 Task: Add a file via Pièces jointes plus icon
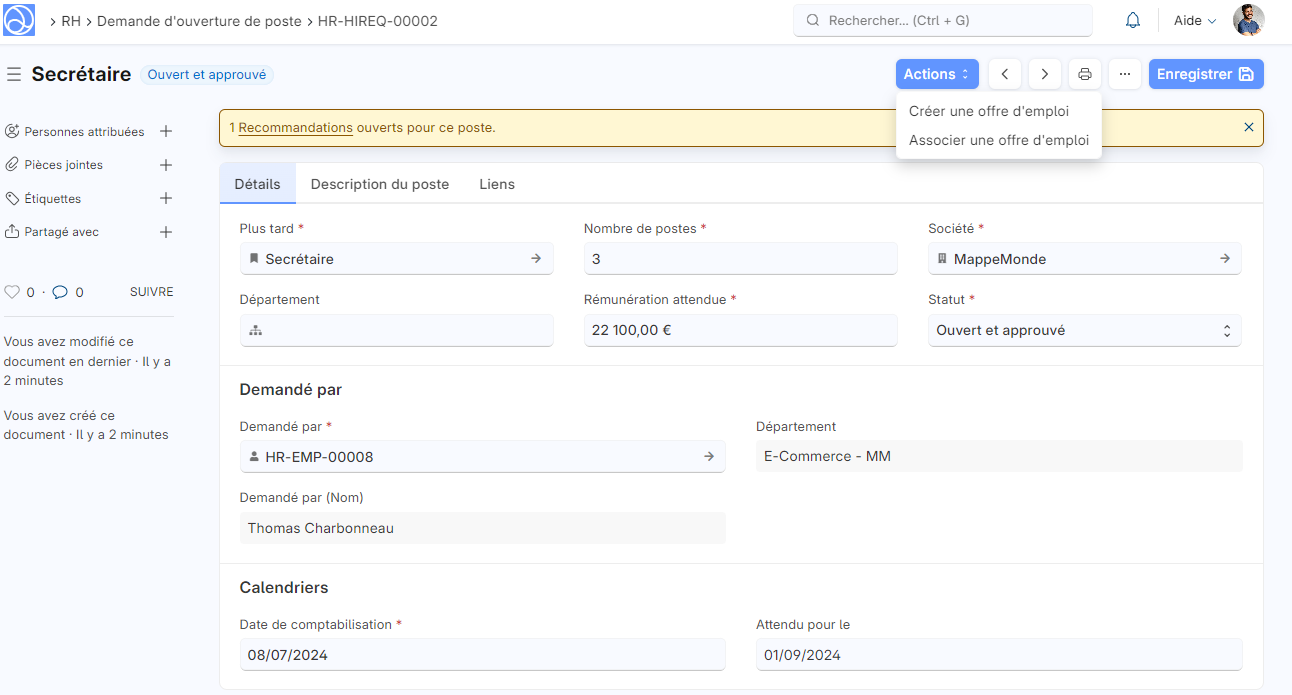(166, 164)
